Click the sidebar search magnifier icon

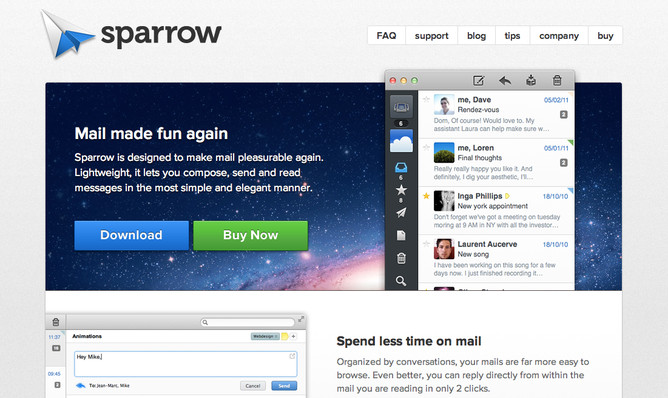click(x=401, y=281)
